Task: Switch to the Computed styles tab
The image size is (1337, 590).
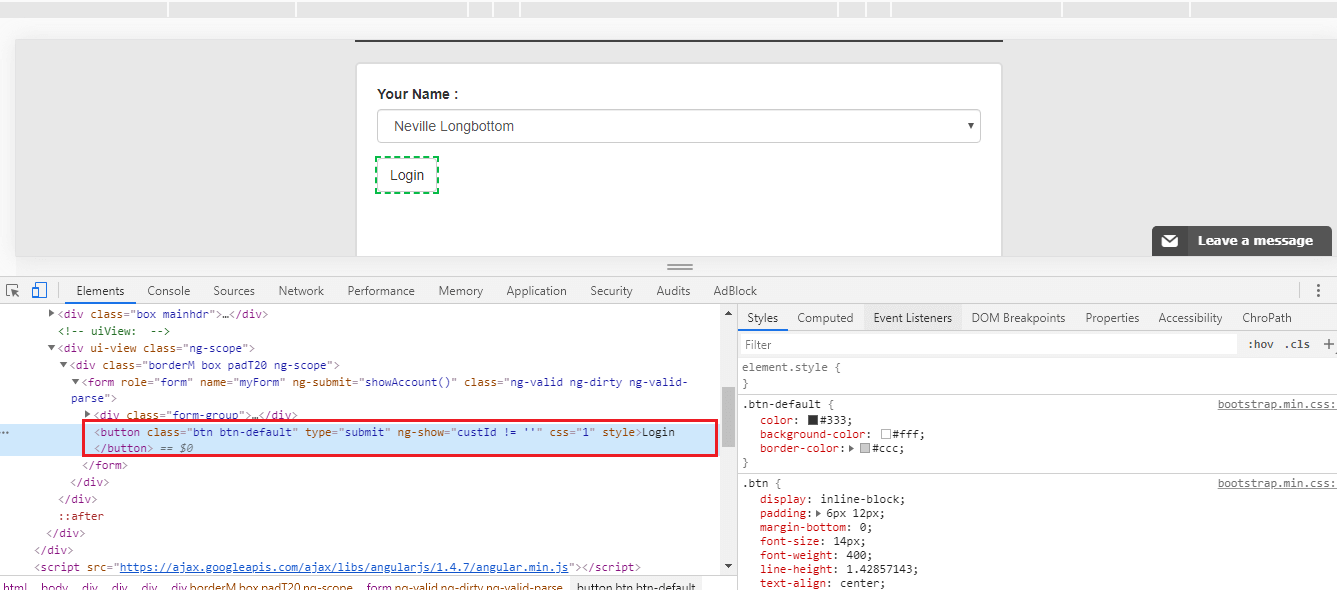Action: [825, 318]
